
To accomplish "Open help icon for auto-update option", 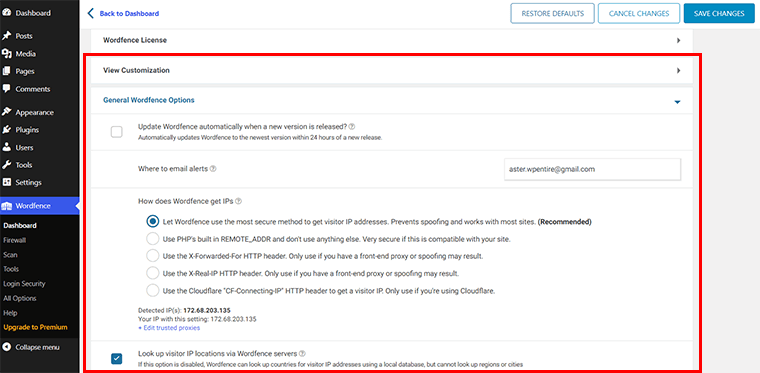I will click(x=352, y=126).
